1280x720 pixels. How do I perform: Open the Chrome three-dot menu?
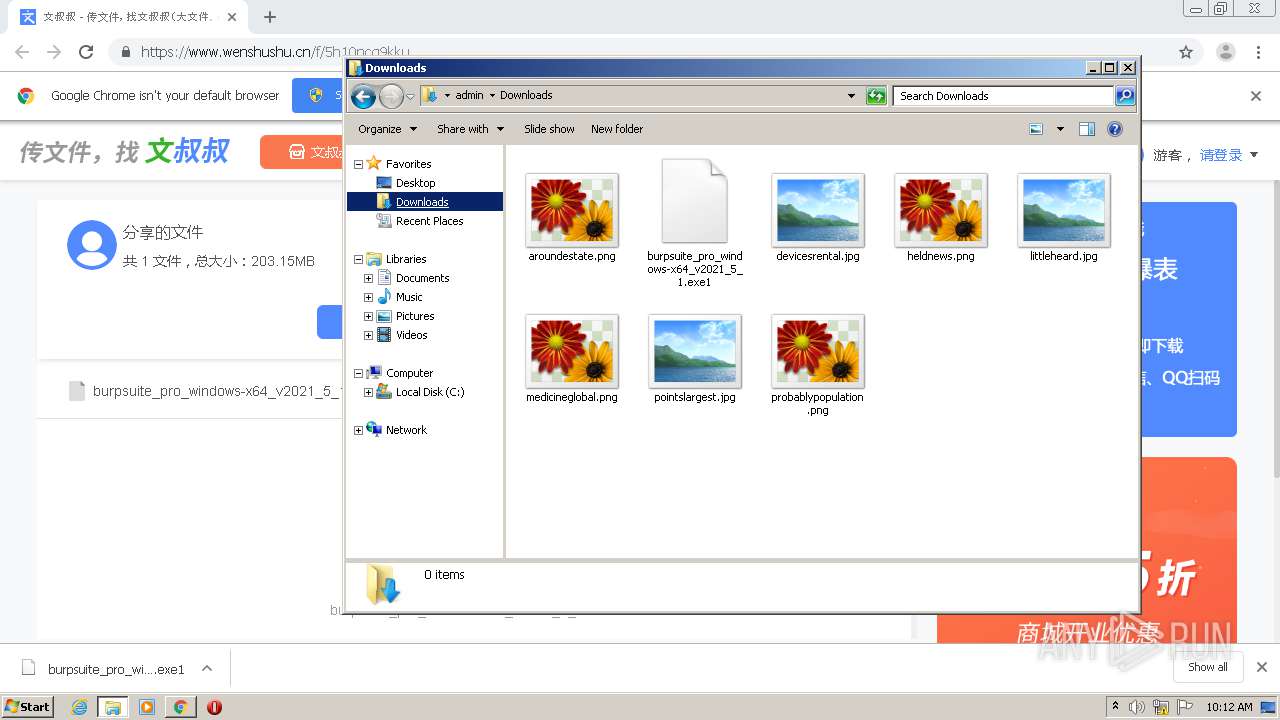1258,52
